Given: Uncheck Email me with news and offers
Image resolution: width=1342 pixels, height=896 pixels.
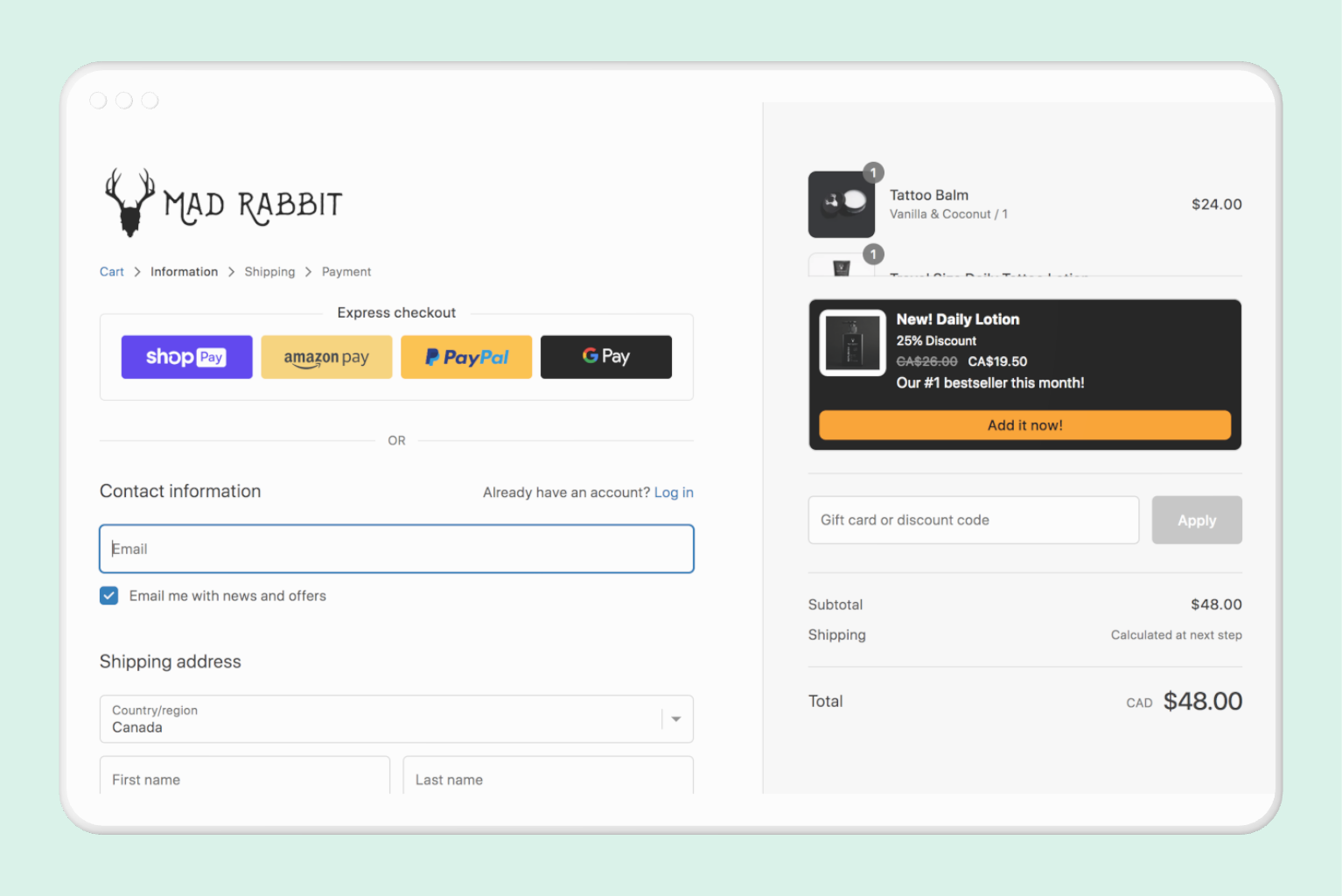Looking at the screenshot, I should (109, 596).
